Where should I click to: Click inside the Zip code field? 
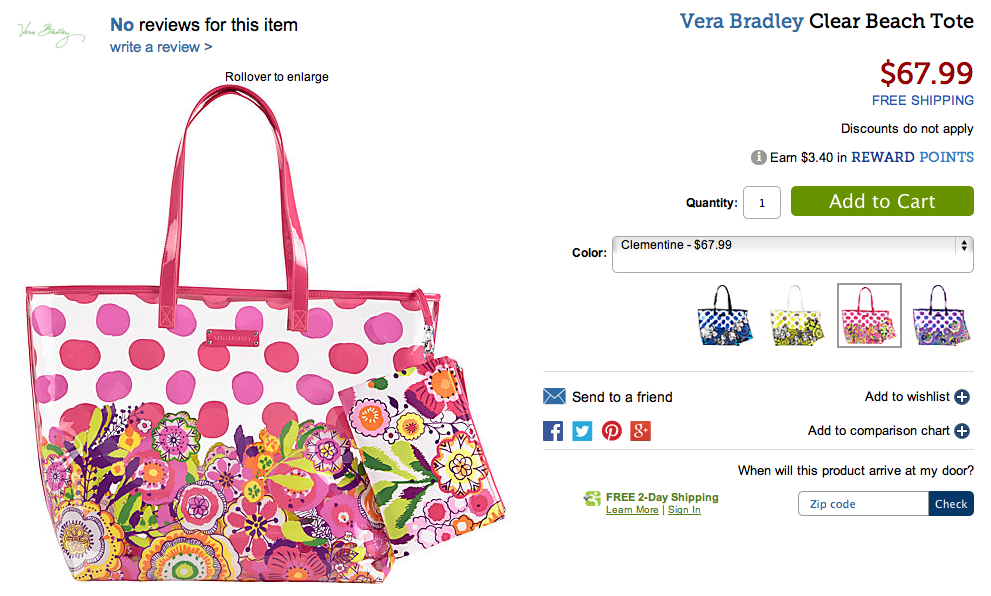[863, 504]
